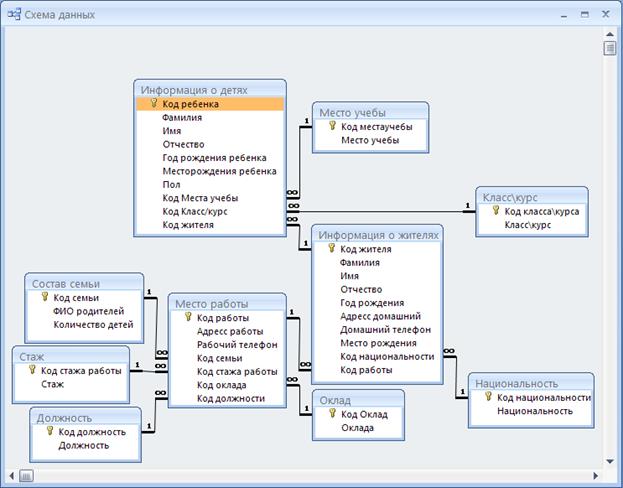623x488 pixels.
Task: Select the Рабочий телефон field
Action: coord(236,344)
